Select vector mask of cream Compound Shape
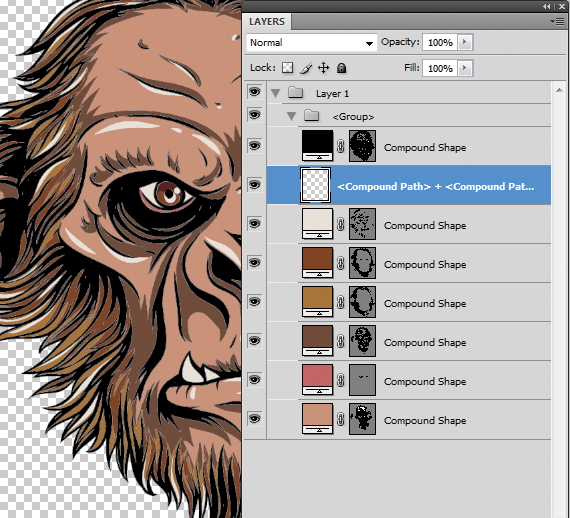The height and width of the screenshot is (518, 570). [362, 224]
